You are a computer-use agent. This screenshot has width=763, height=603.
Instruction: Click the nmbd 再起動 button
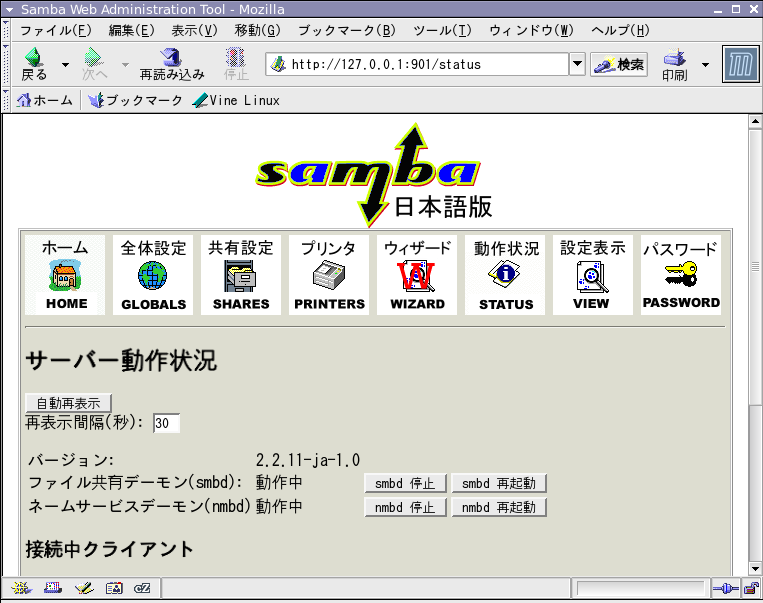click(499, 507)
